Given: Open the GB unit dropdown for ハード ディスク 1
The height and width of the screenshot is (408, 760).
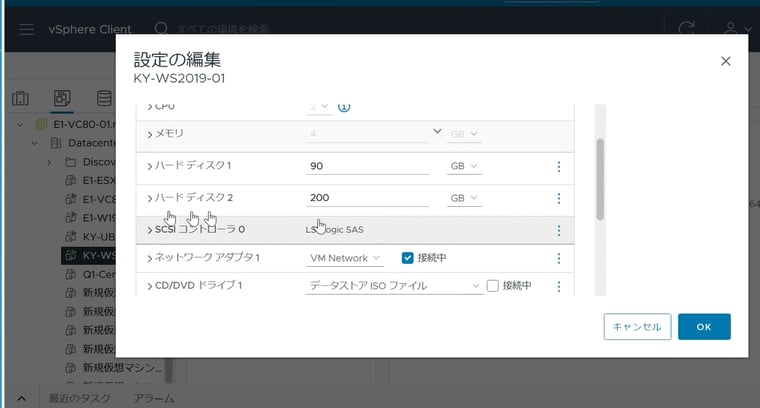Looking at the screenshot, I should [464, 166].
